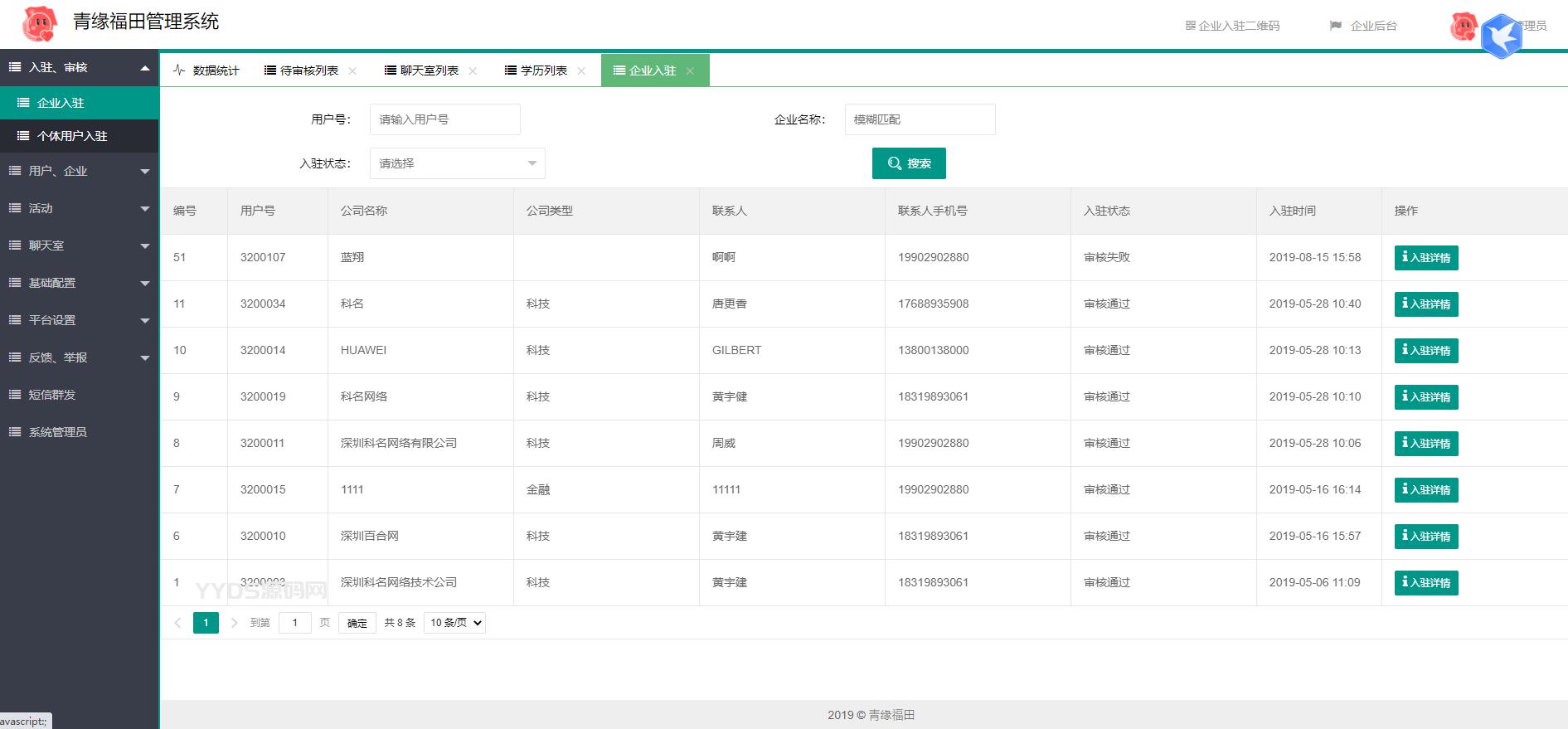The image size is (1568, 729).
Task: Open the 10 条/页 page size dropdown
Action: [454, 623]
